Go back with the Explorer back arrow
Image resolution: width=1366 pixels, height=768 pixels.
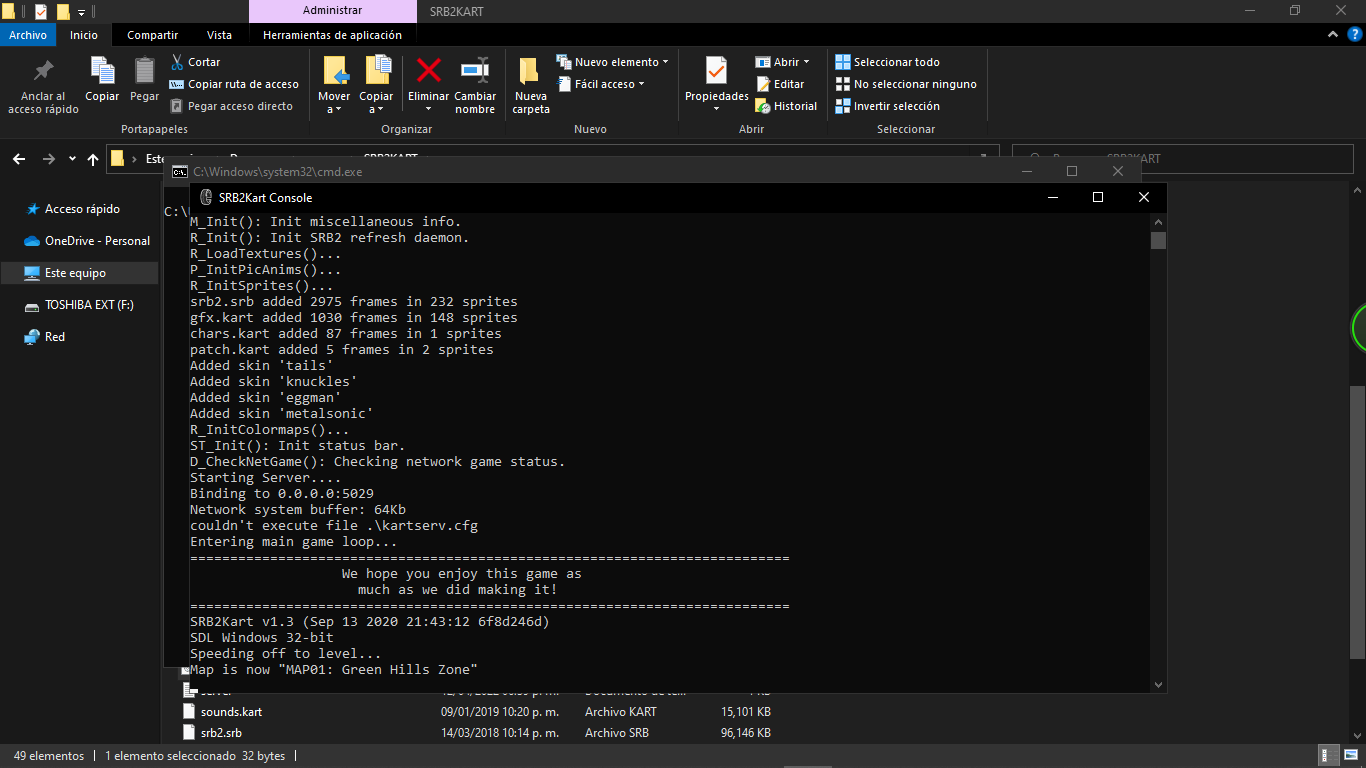(x=18, y=159)
